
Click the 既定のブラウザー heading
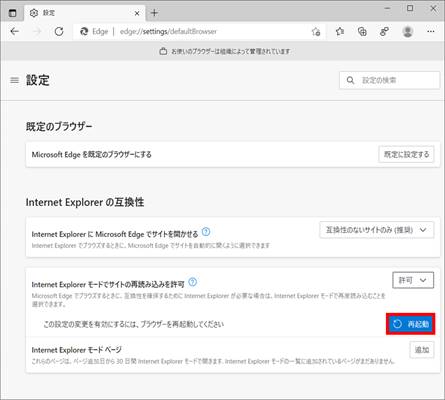pos(59,126)
